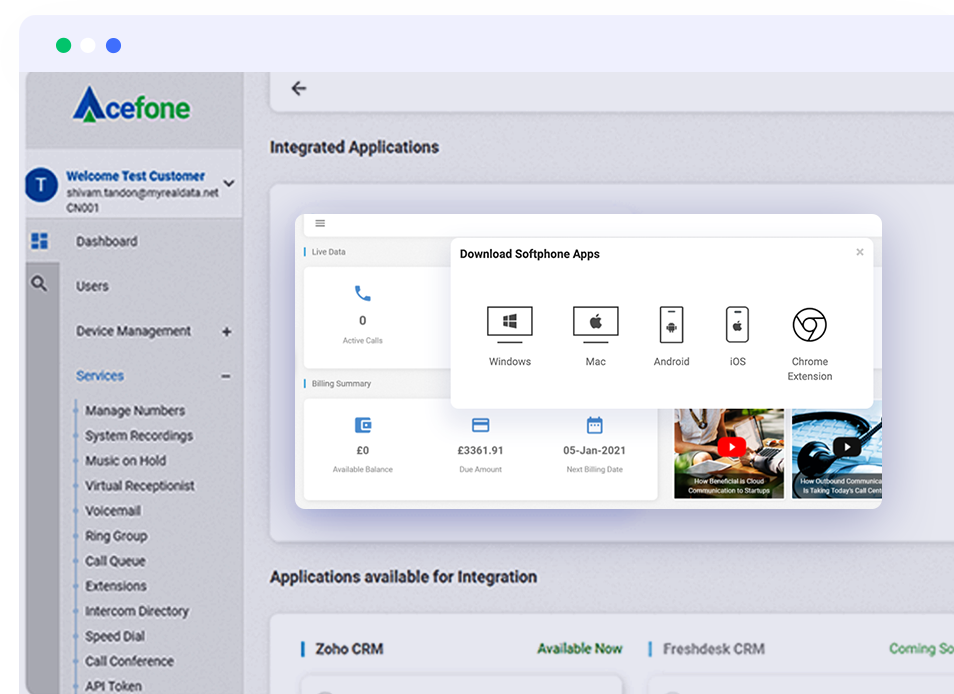This screenshot has width=954, height=694.
Task: Open Music on Hold
Action: click(125, 460)
